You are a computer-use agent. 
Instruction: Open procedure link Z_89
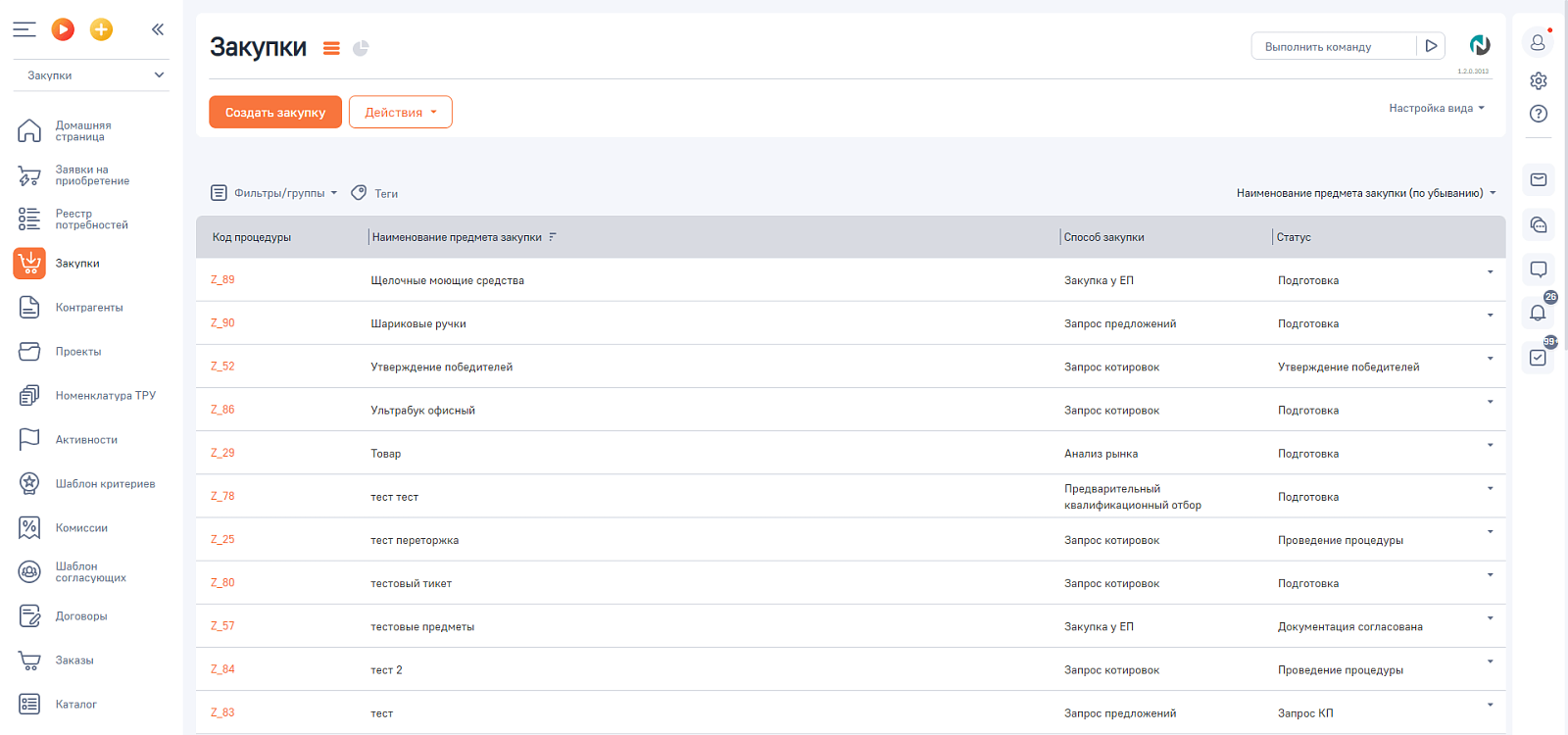pyautogui.click(x=222, y=279)
